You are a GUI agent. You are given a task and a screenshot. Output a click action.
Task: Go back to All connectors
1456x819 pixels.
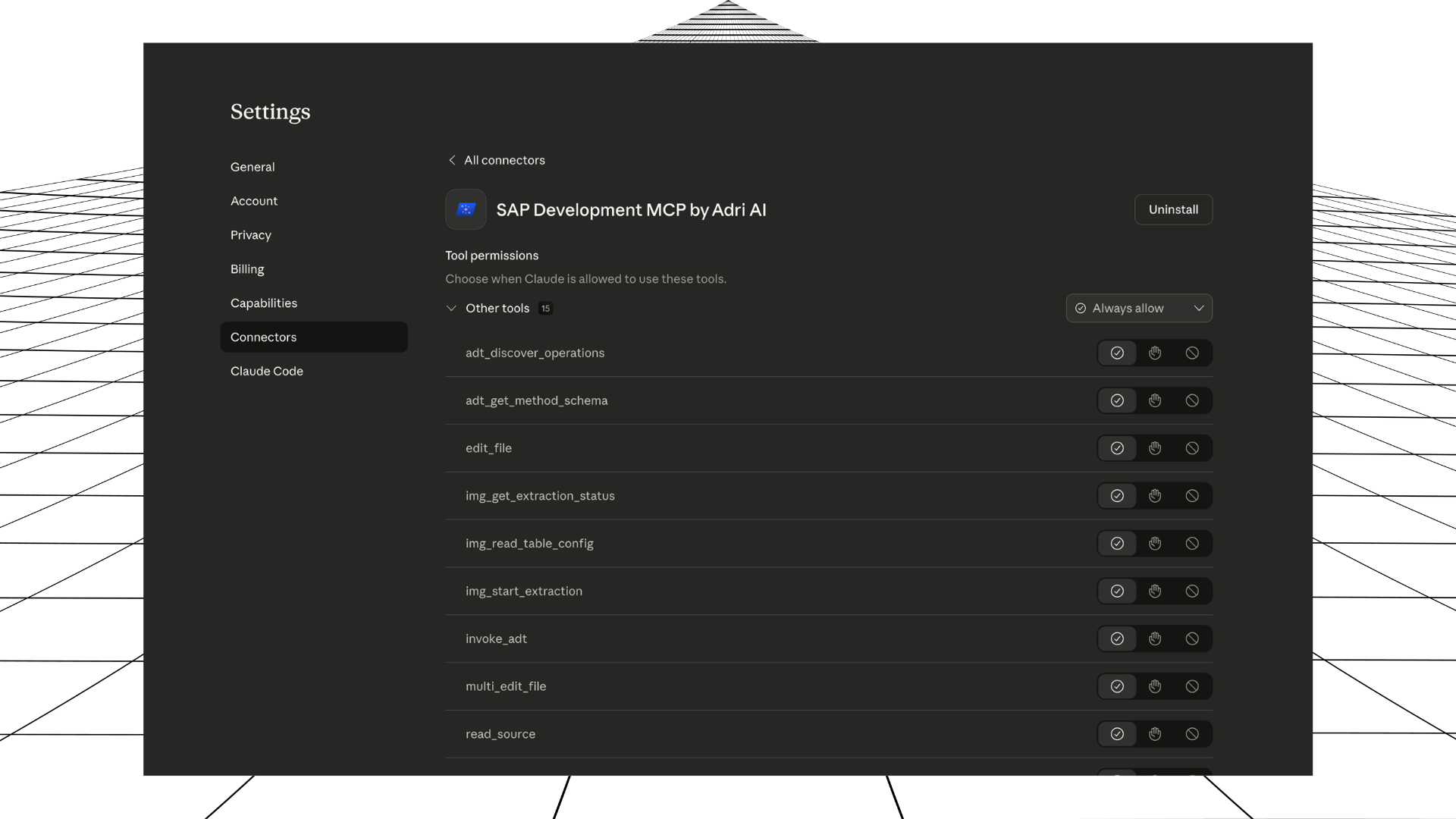click(x=497, y=160)
